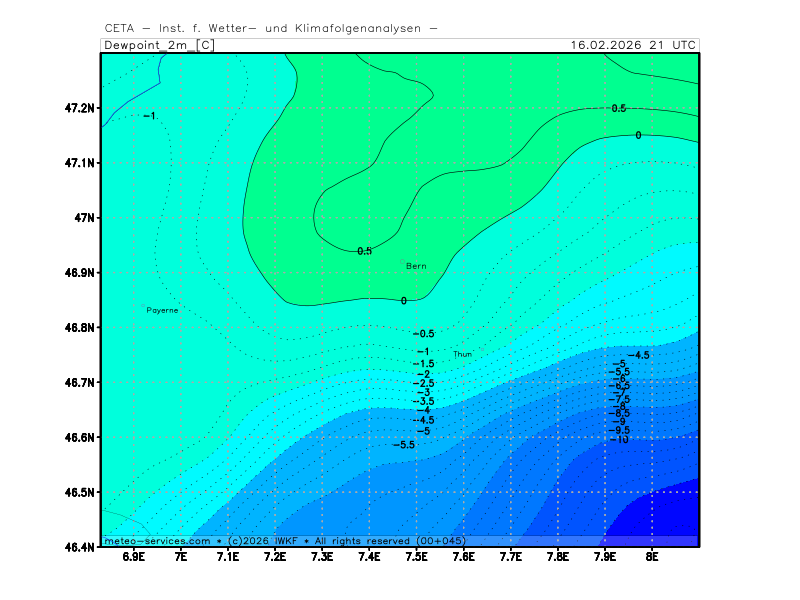Click the 0.5 contour label near Bern
800x600 pixels.
(x=365, y=251)
